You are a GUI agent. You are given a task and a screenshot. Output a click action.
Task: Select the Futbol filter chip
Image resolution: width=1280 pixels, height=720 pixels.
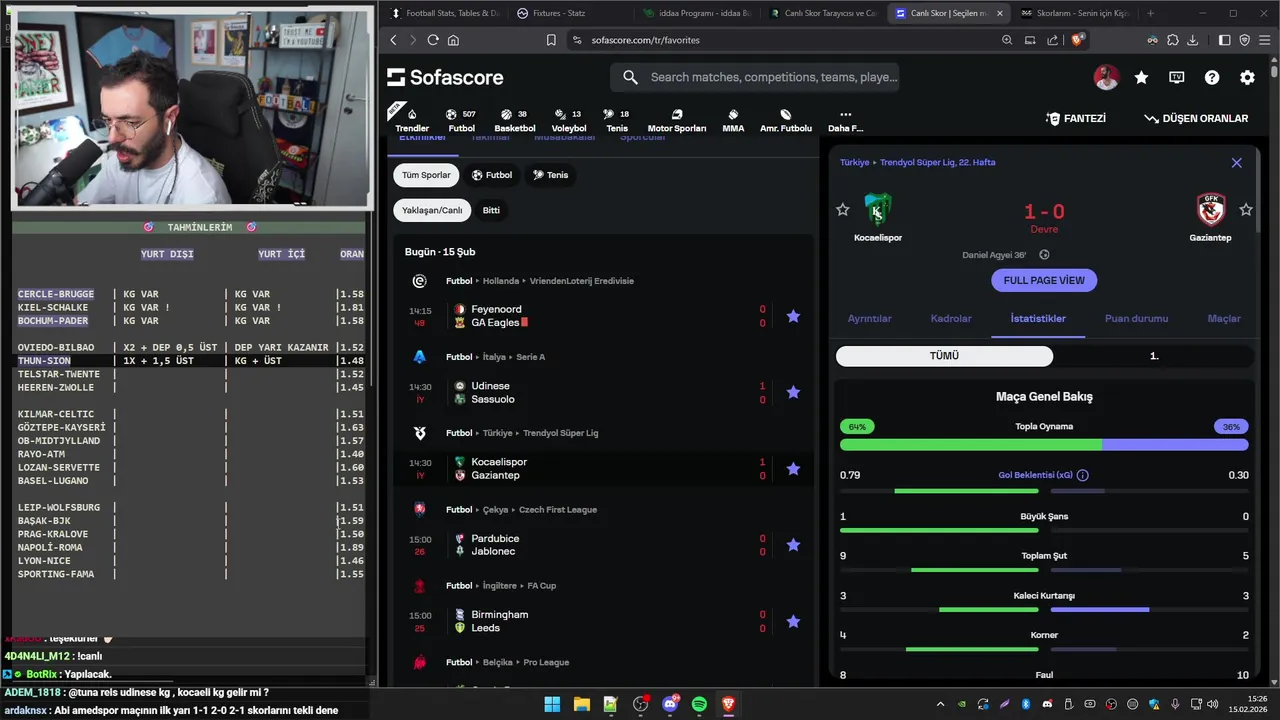(x=491, y=175)
